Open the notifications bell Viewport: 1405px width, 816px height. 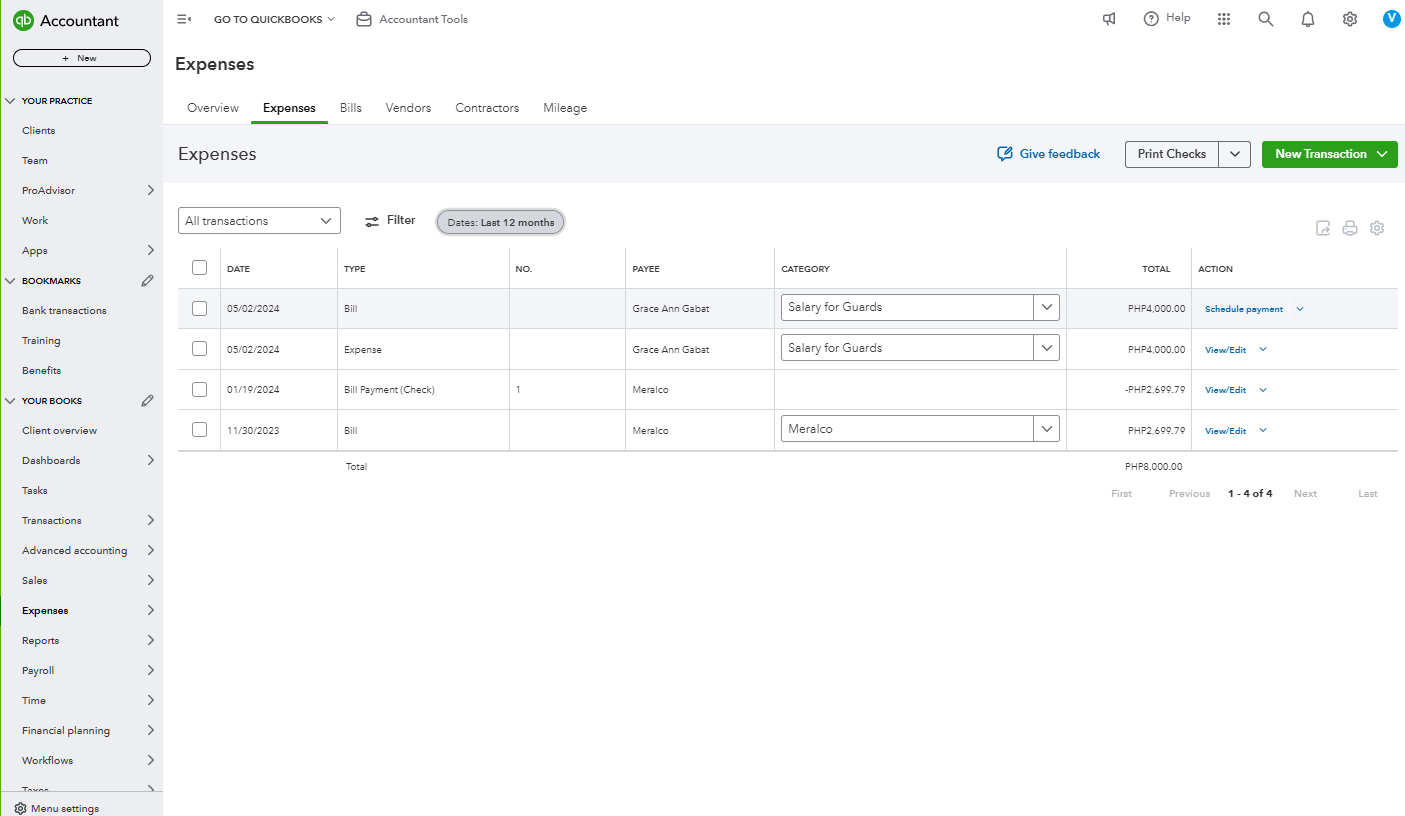1308,19
